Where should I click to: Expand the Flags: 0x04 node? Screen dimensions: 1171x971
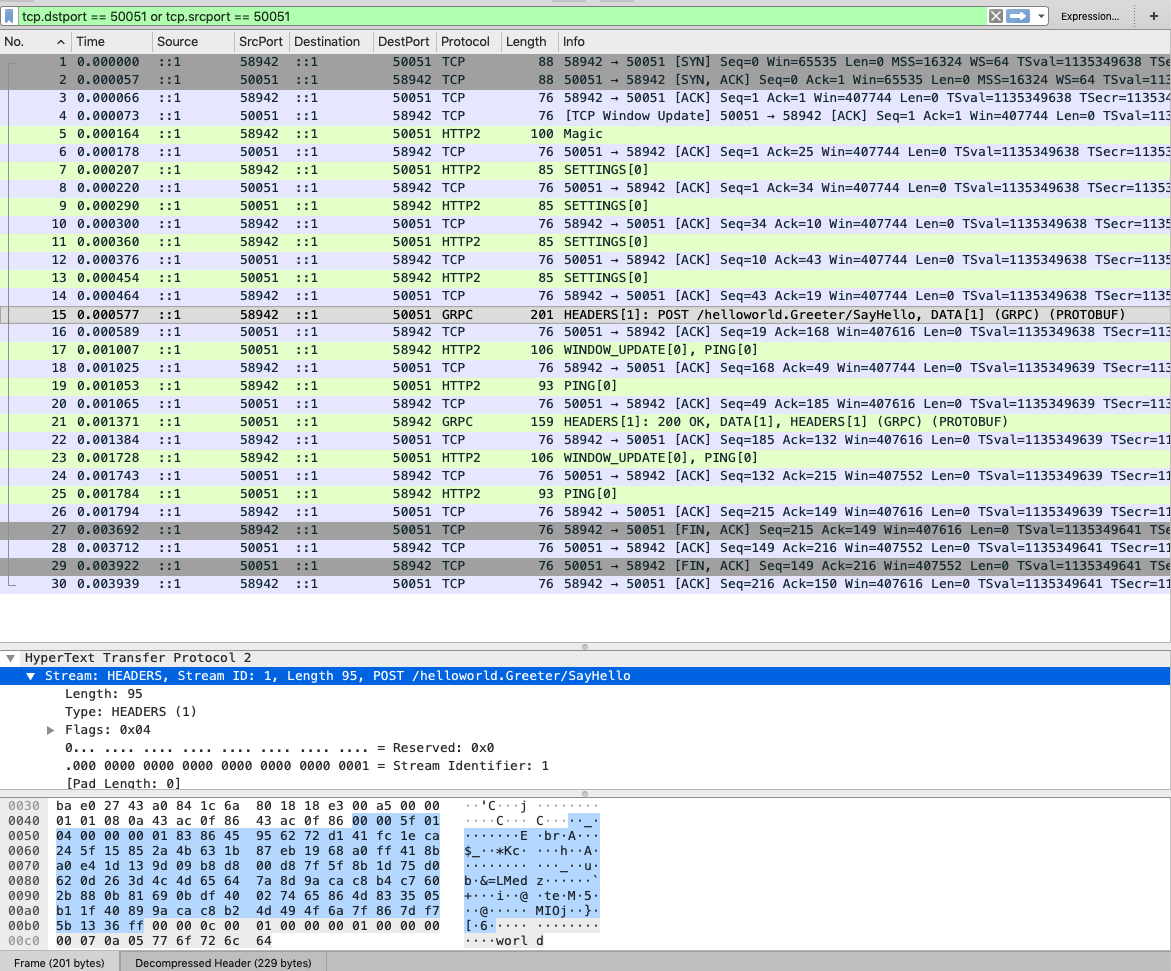coord(51,730)
